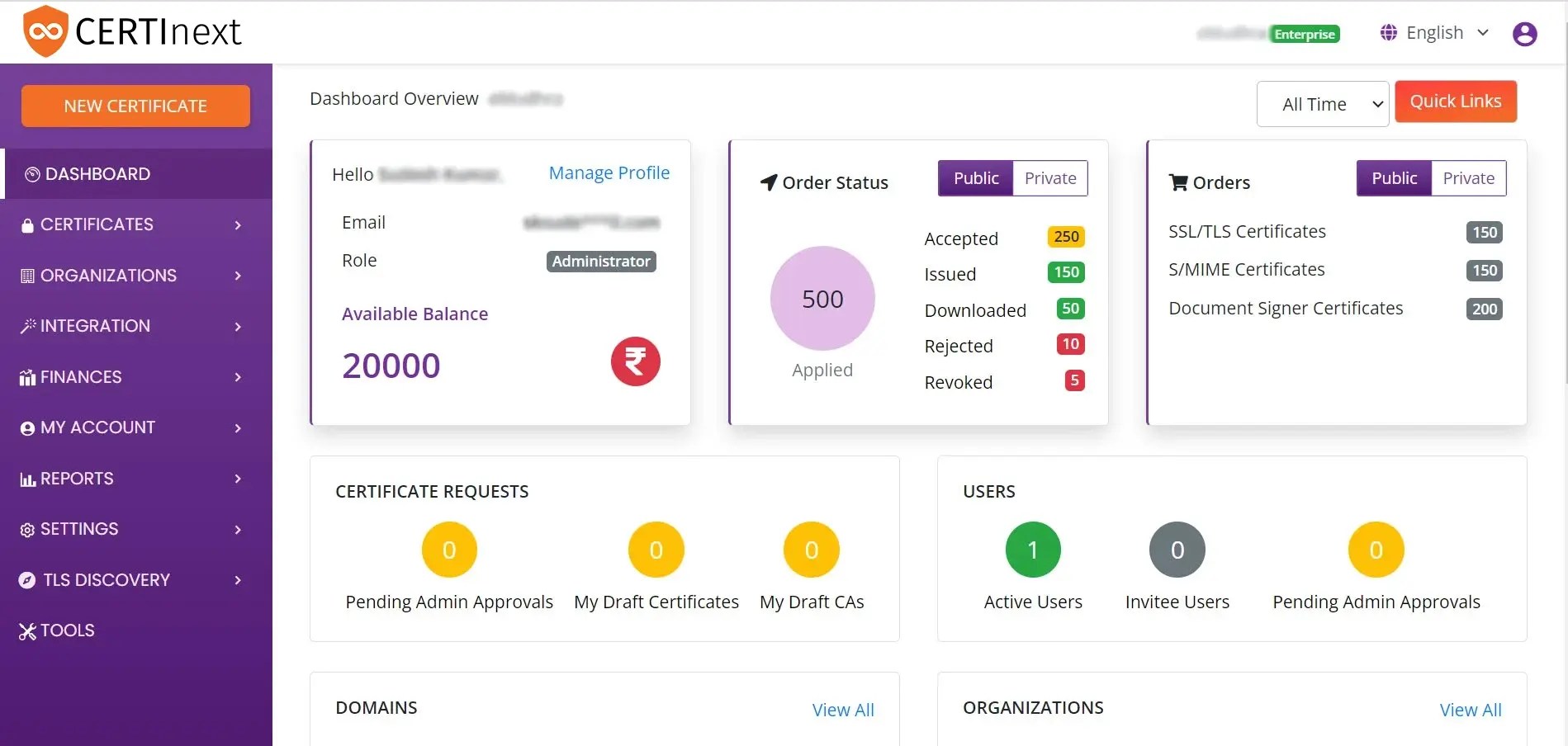
Task: Open the English language dropdown
Action: [x=1435, y=33]
